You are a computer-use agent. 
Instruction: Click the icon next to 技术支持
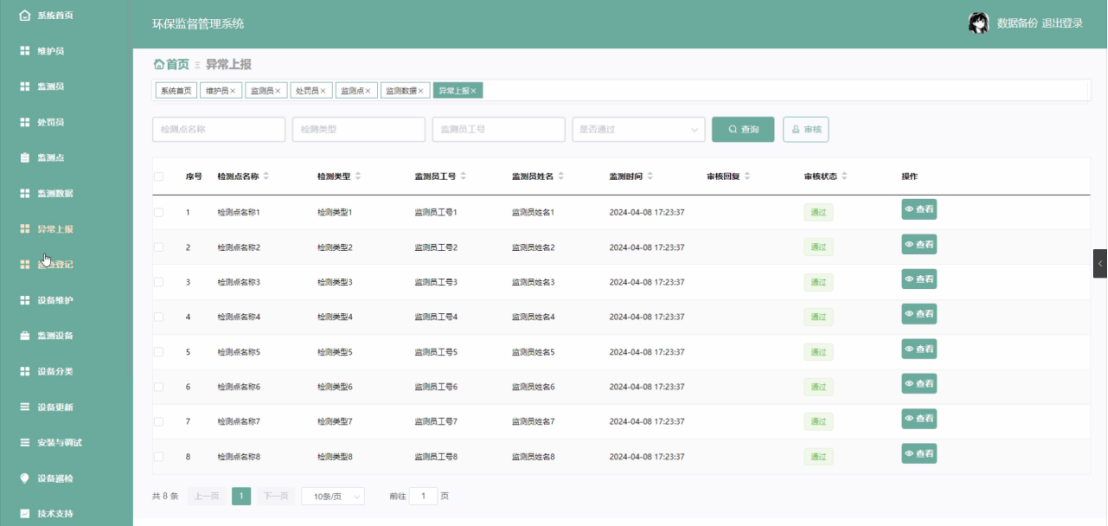(25, 513)
